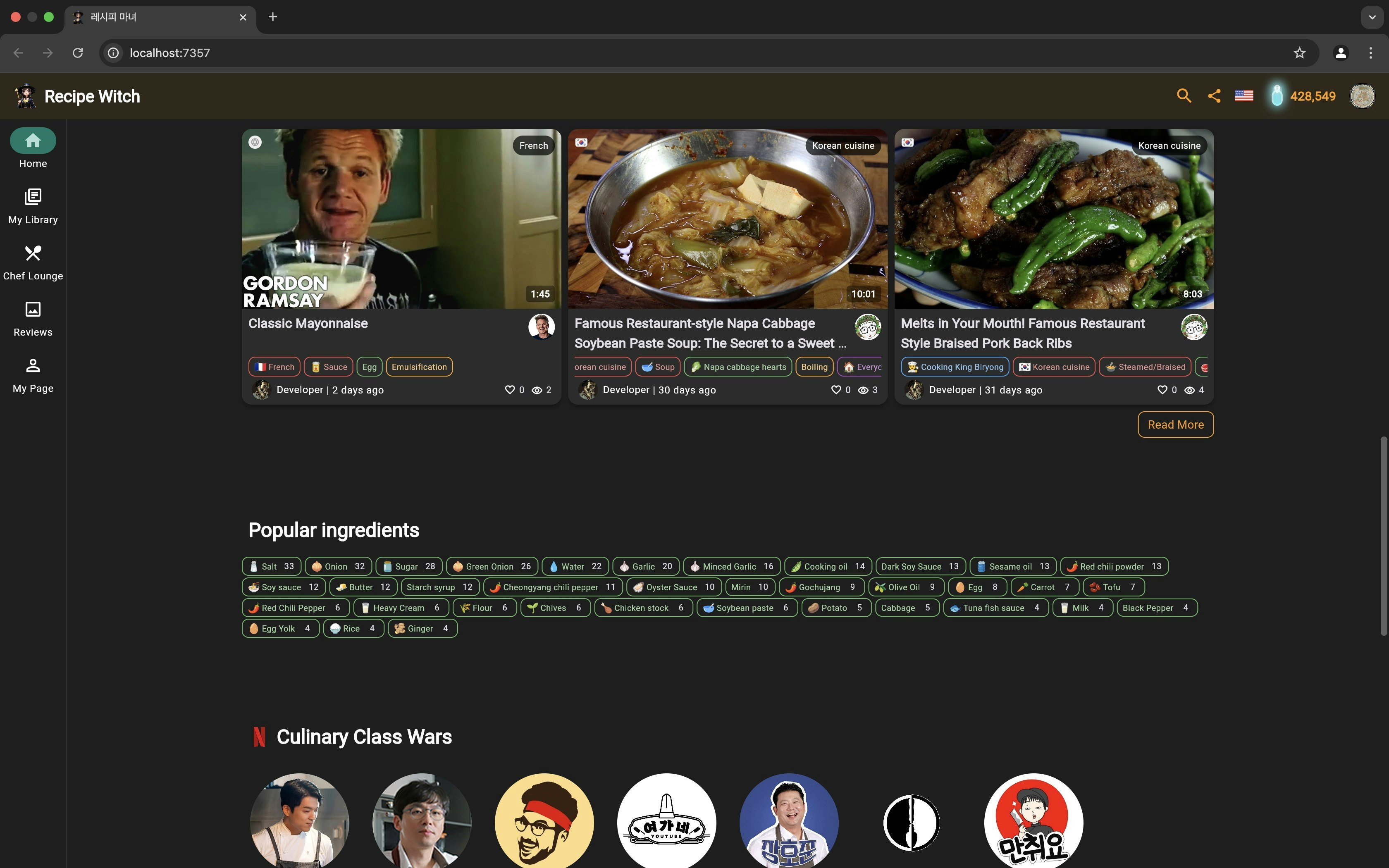Click the Steamed/Braised tag
The width and height of the screenshot is (1389, 868).
[x=1145, y=367]
